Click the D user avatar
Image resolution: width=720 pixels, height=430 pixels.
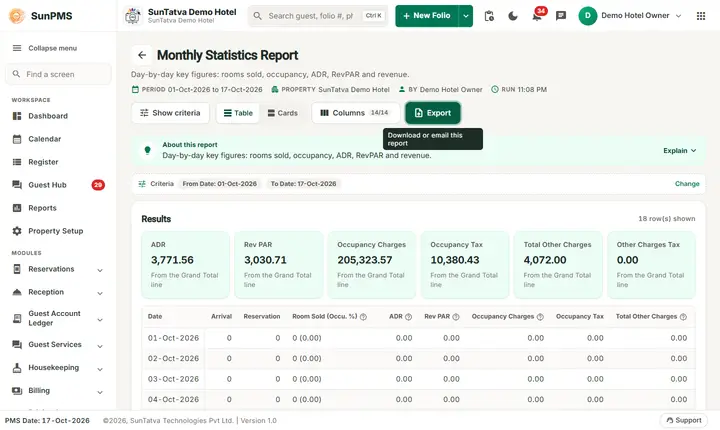coord(588,16)
